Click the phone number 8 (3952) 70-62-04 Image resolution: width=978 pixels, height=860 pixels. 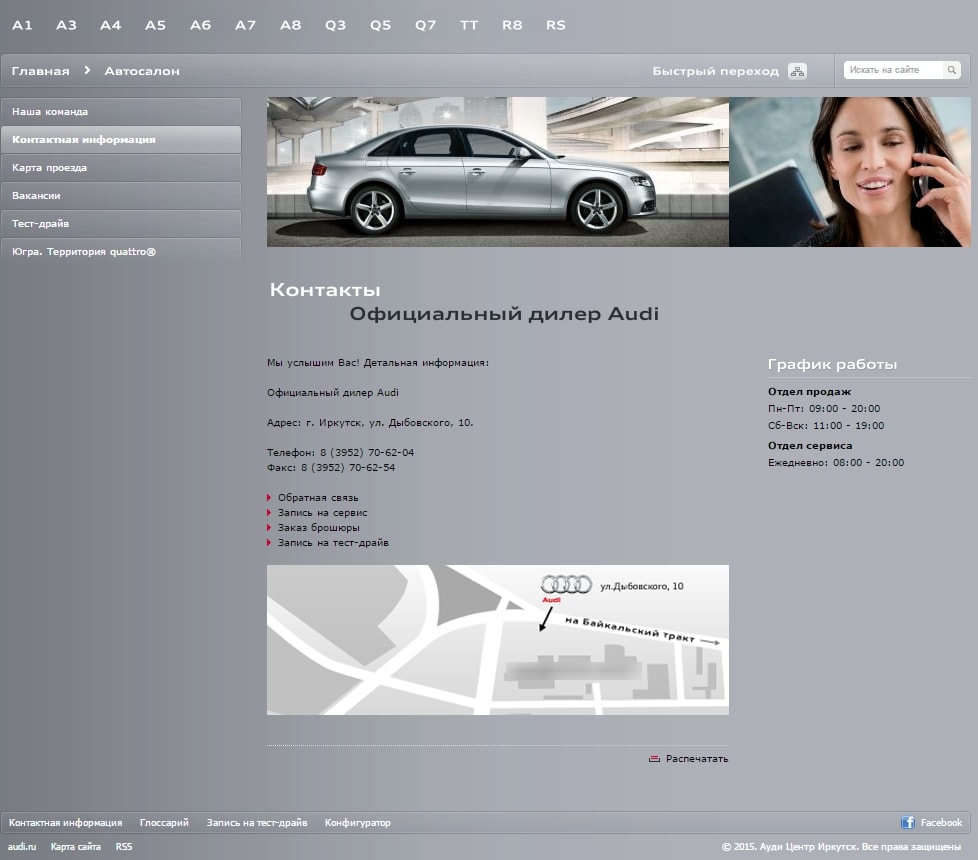click(367, 453)
